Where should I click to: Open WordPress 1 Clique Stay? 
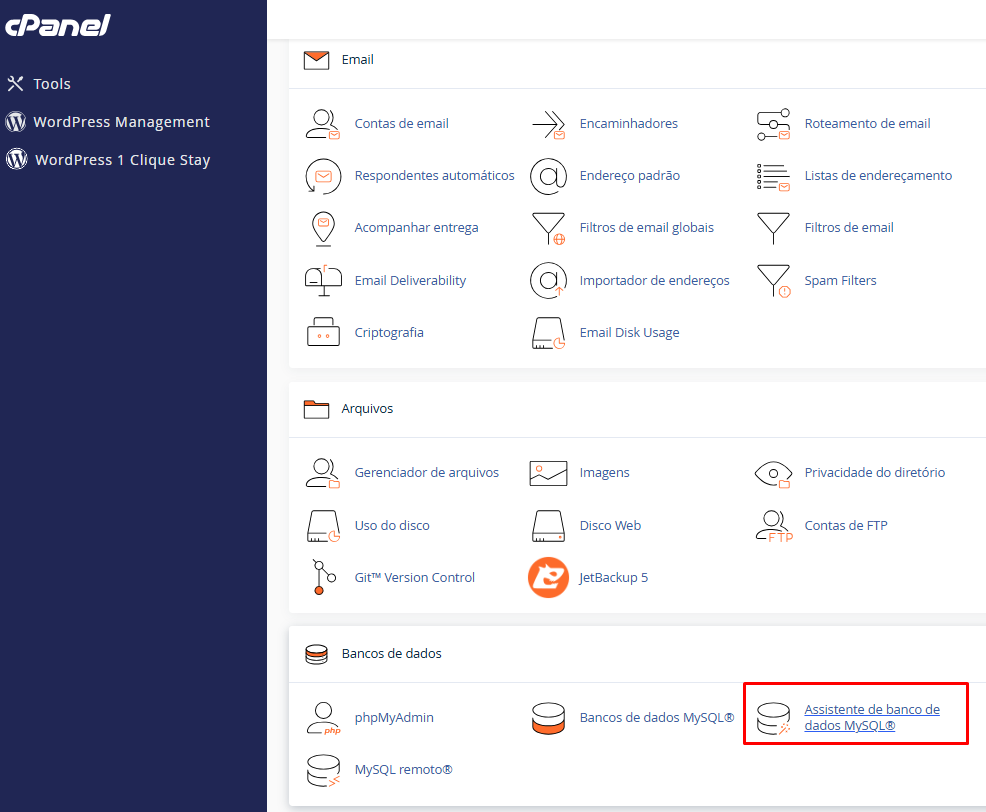[122, 160]
